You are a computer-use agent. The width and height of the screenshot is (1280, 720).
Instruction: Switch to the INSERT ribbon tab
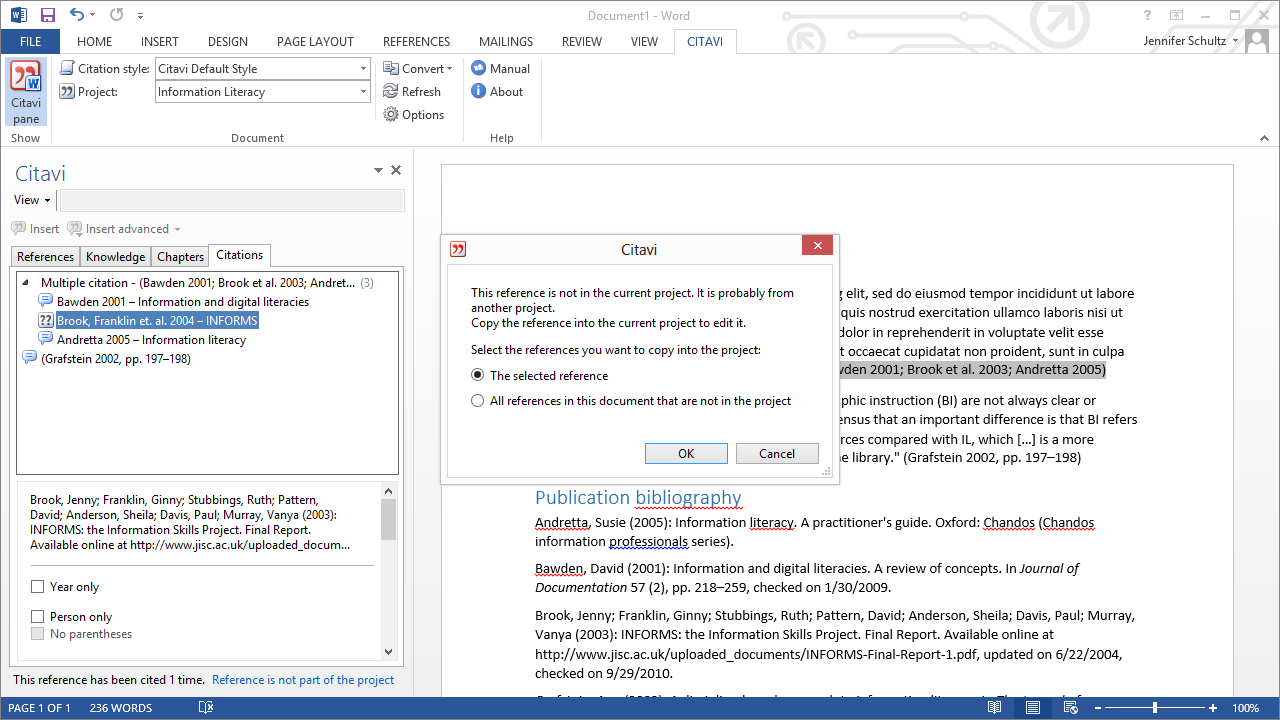coord(160,41)
